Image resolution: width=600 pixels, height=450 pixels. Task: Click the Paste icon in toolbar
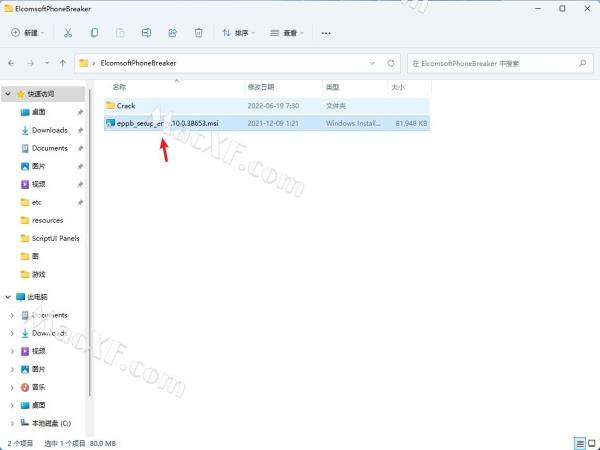(x=120, y=33)
